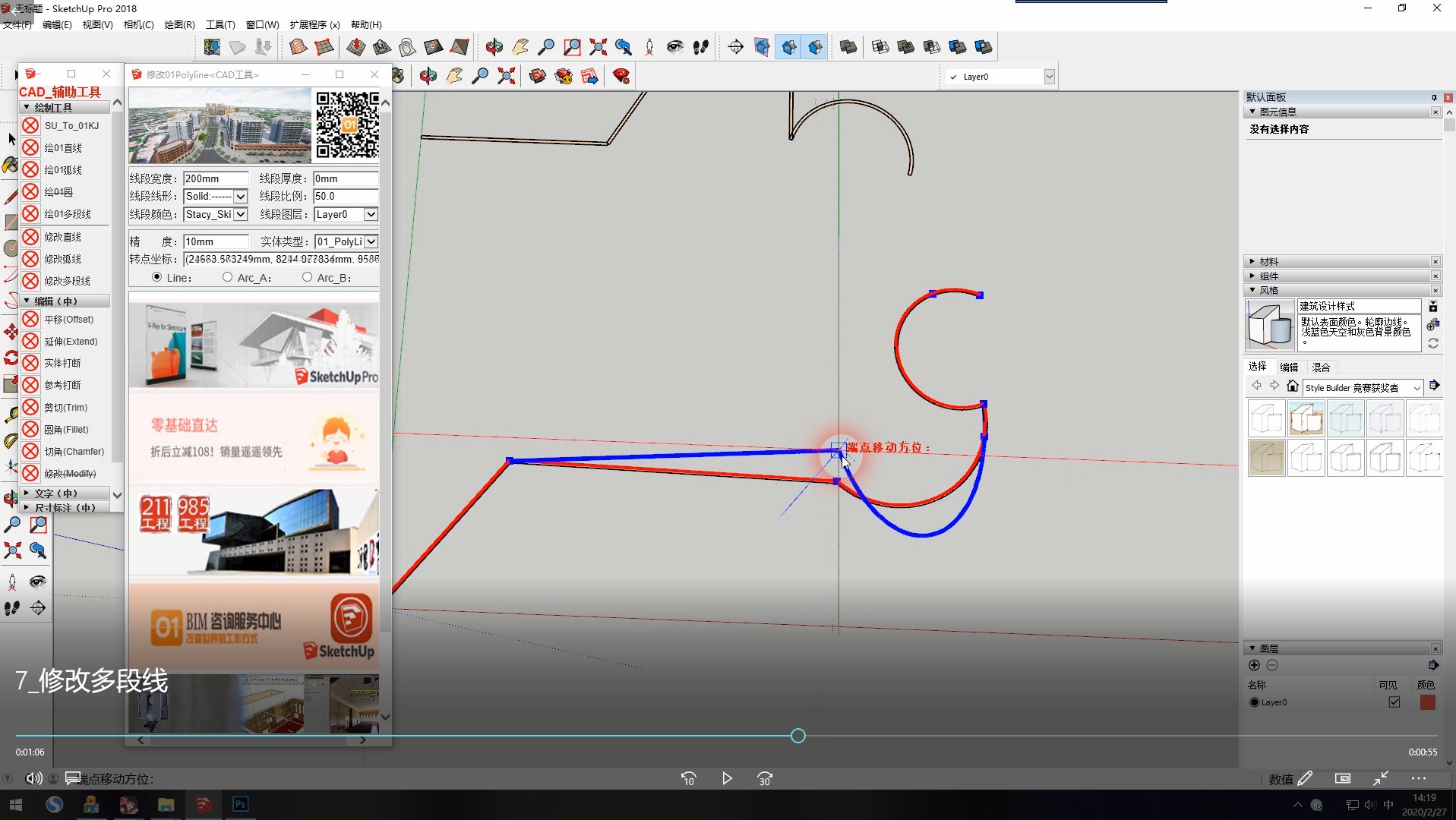Open the toolbar Layer0 layer dropdown
The height and width of the screenshot is (820, 1456).
pyautogui.click(x=1049, y=77)
